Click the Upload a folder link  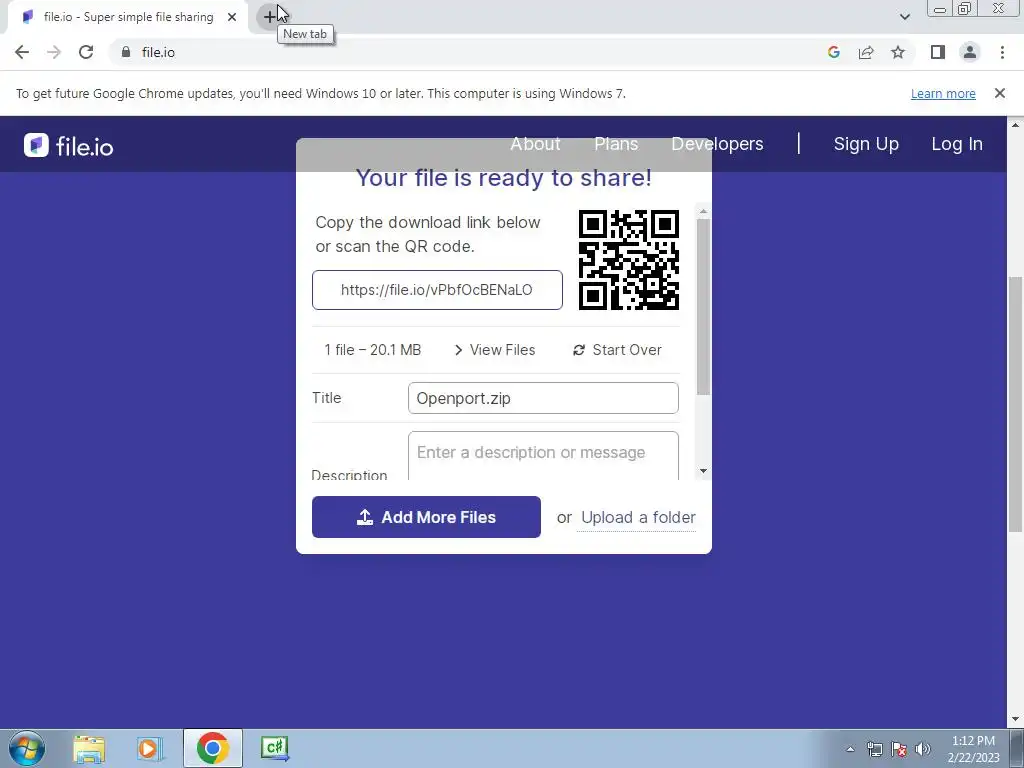[638, 517]
